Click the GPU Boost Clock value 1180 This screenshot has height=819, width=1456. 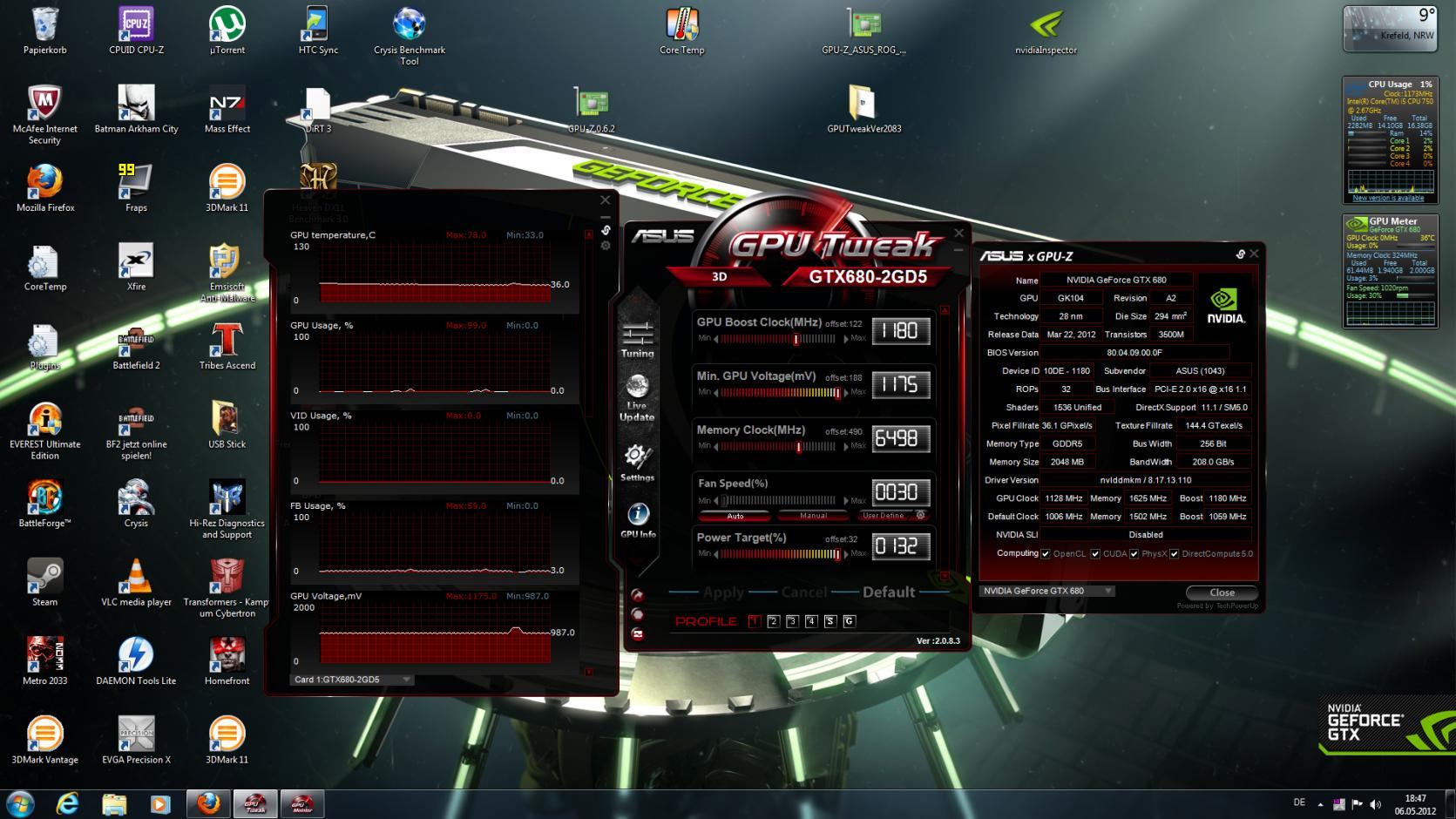point(901,331)
